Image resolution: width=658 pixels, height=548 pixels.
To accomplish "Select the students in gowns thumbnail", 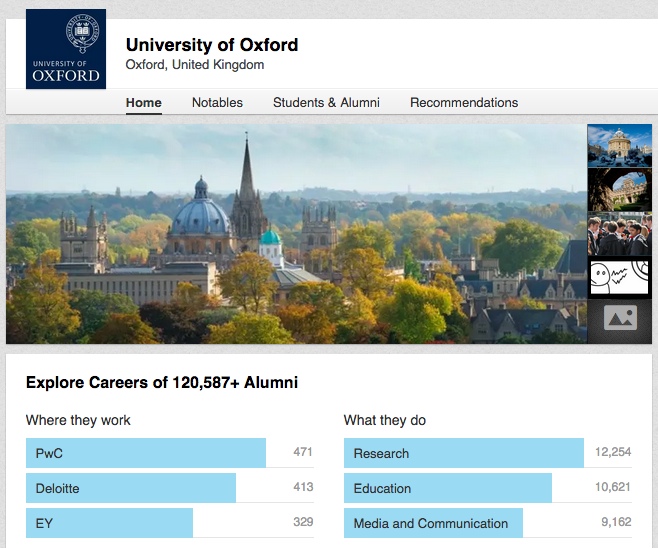I will pos(619,235).
